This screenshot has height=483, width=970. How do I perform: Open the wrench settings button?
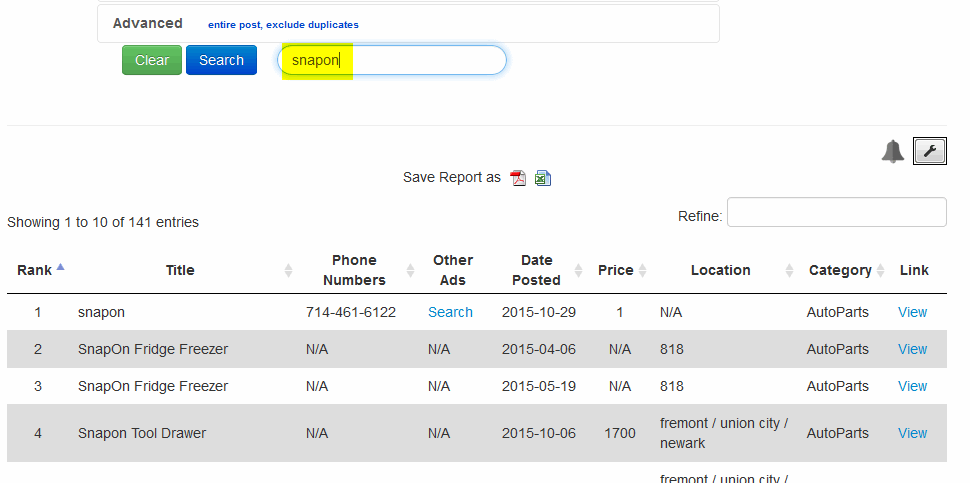(930, 151)
